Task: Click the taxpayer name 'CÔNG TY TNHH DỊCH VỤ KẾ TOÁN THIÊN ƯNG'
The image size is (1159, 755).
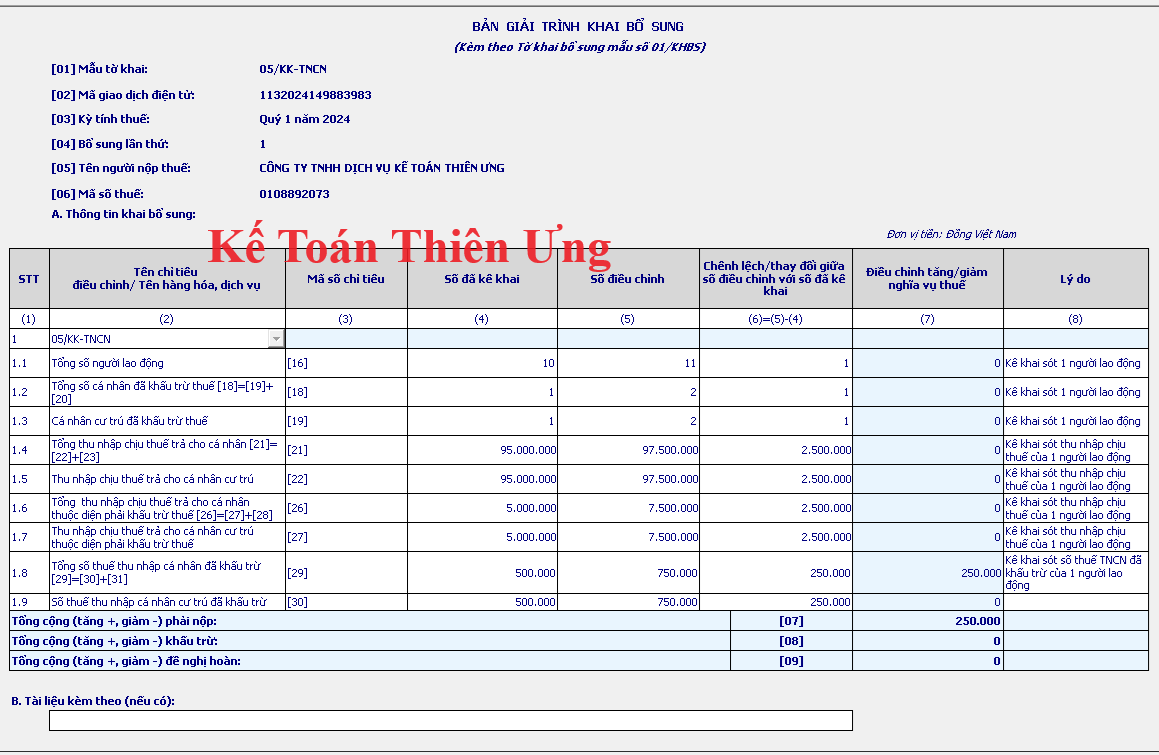Action: (382, 168)
